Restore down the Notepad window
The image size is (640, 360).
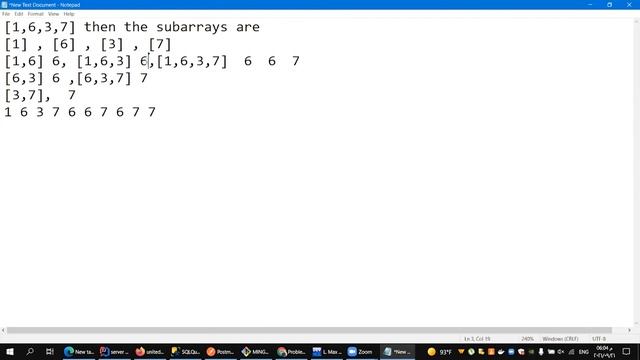609,4
